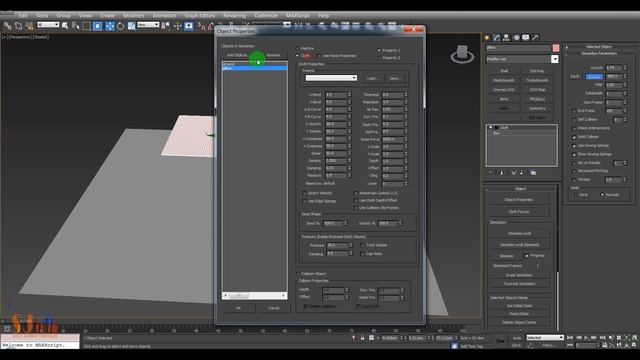The height and width of the screenshot is (360, 640).
Task: Toggle the Solid Collision checkbox
Action: pyautogui.click(x=574, y=137)
